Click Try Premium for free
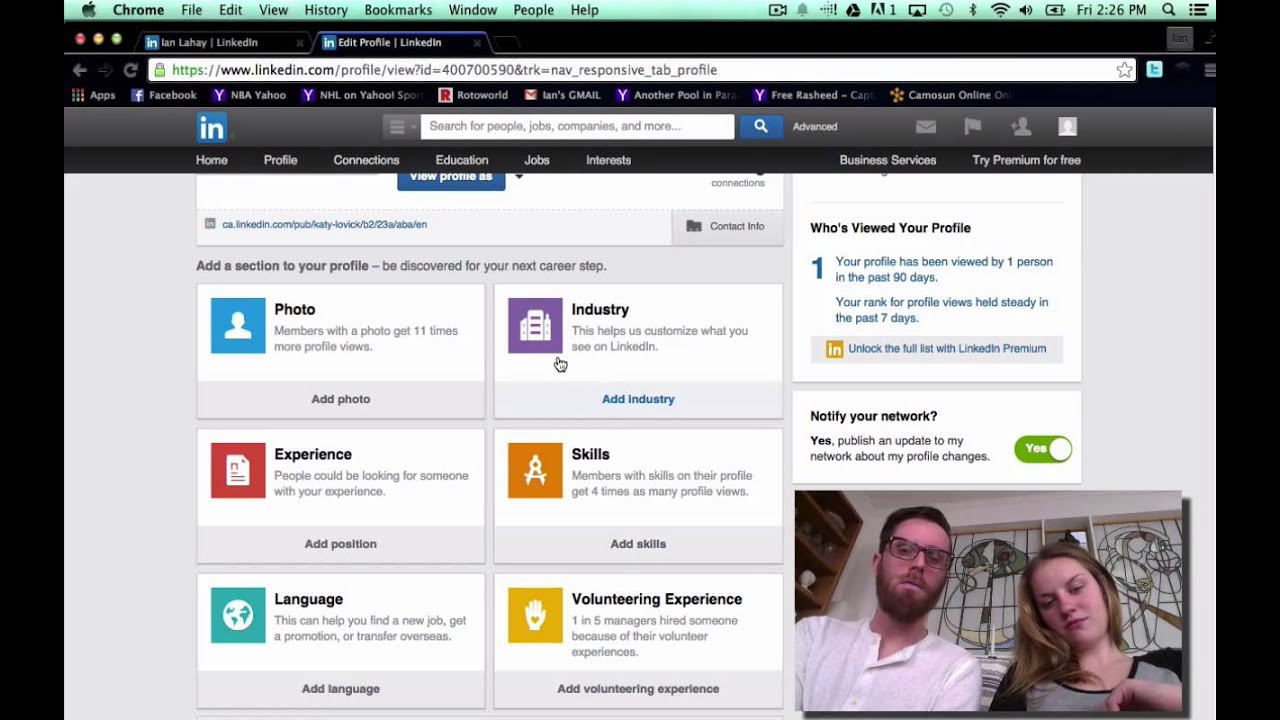 pyautogui.click(x=1026, y=160)
